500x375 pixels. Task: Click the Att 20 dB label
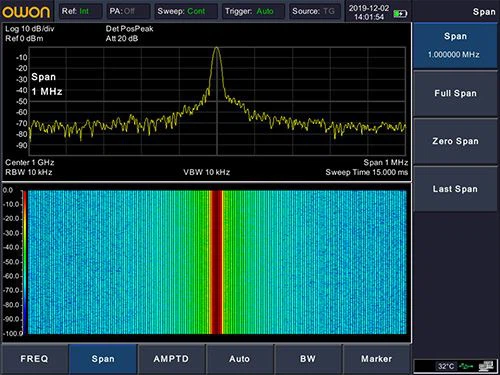pyautogui.click(x=122, y=38)
